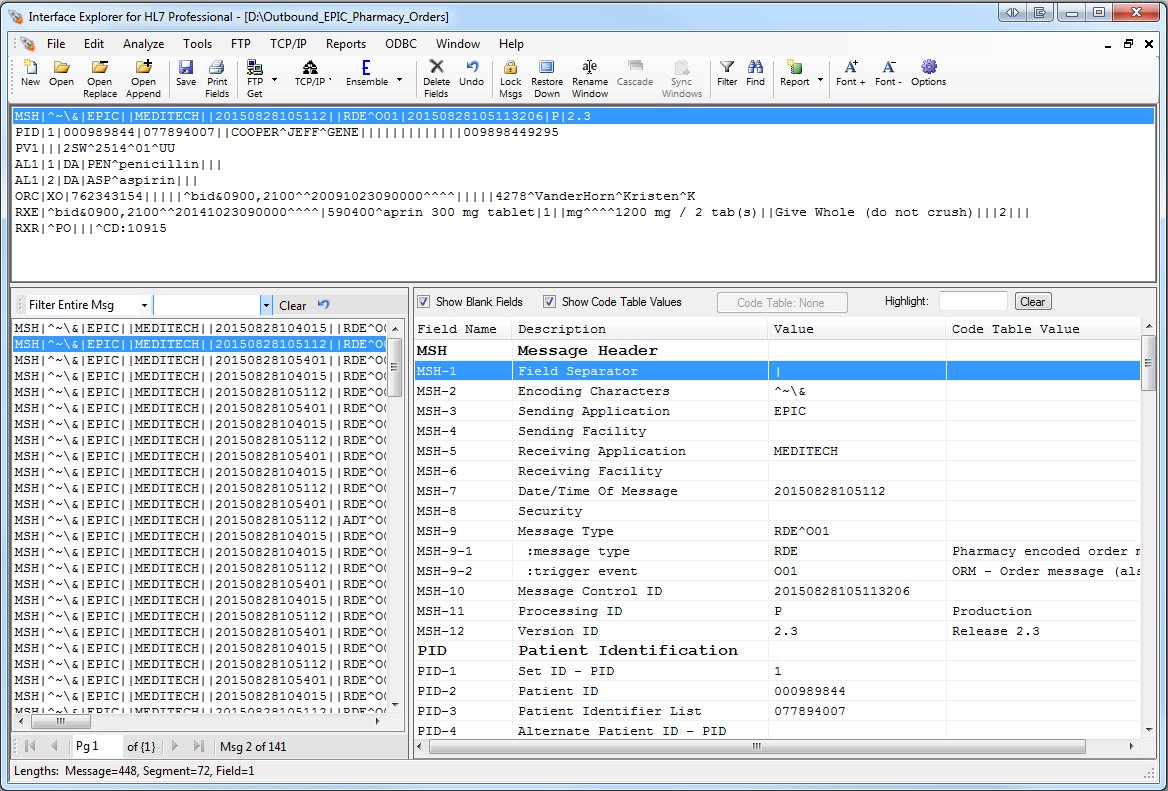This screenshot has height=791, width=1168.
Task: Open the filter text combo box arrow
Action: pyautogui.click(x=266, y=305)
